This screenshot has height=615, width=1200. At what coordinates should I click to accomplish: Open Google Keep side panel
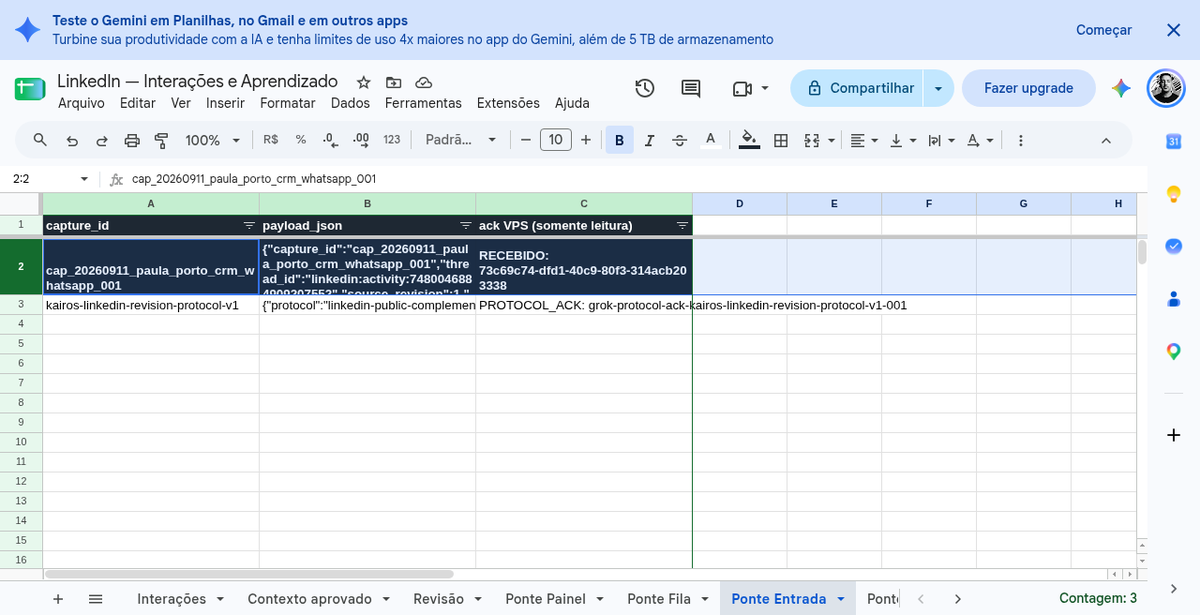pyautogui.click(x=1174, y=194)
